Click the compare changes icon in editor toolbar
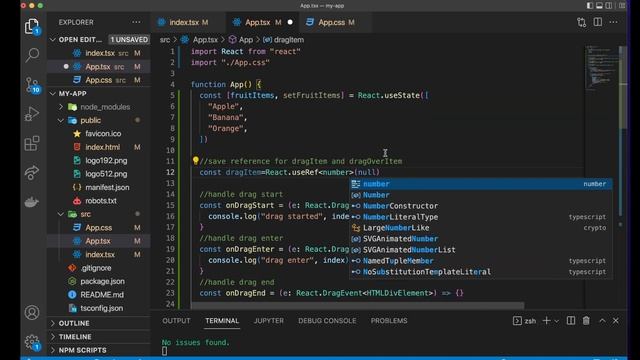Screen dimensions: 640x360 point(582,22)
